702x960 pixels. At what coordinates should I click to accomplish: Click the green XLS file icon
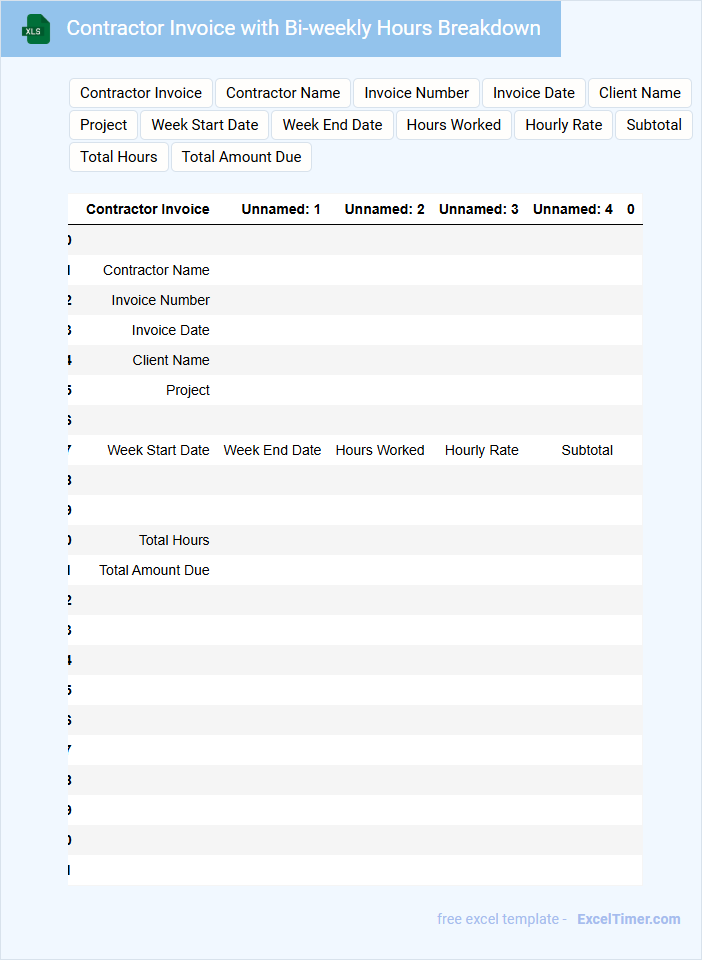36,29
